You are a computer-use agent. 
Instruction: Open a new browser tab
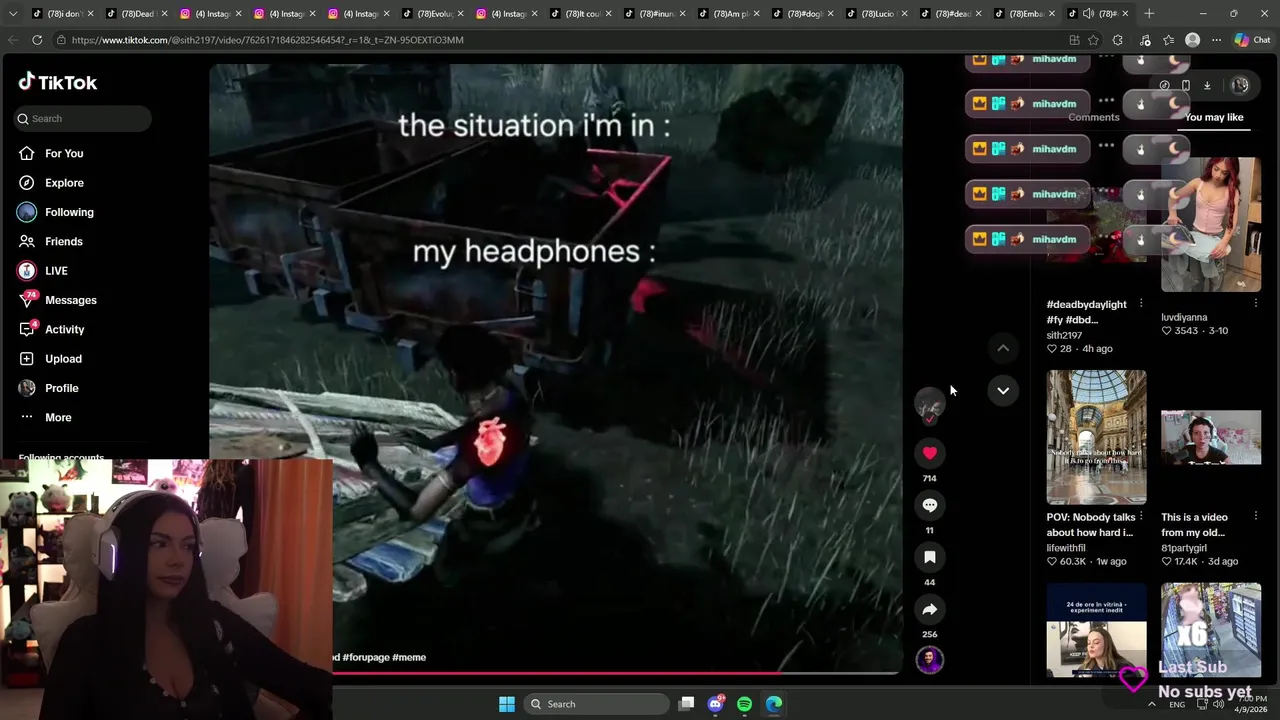tap(1149, 14)
